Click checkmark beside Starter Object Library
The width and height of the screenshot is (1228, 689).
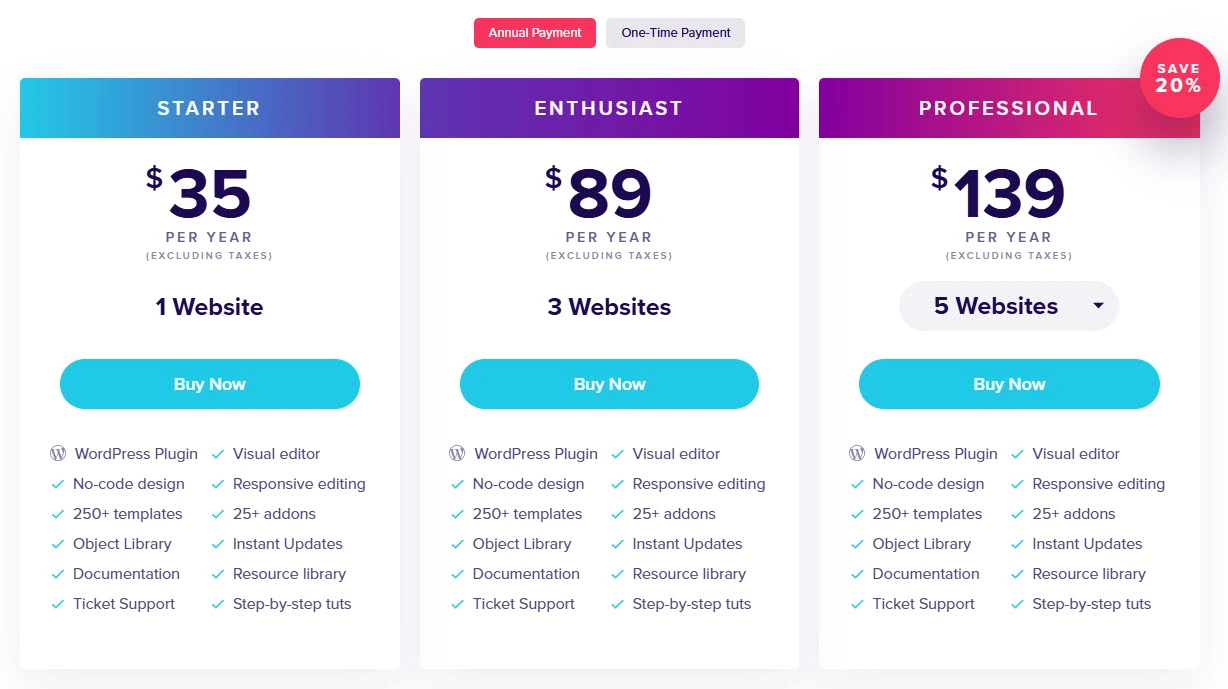[x=58, y=544]
